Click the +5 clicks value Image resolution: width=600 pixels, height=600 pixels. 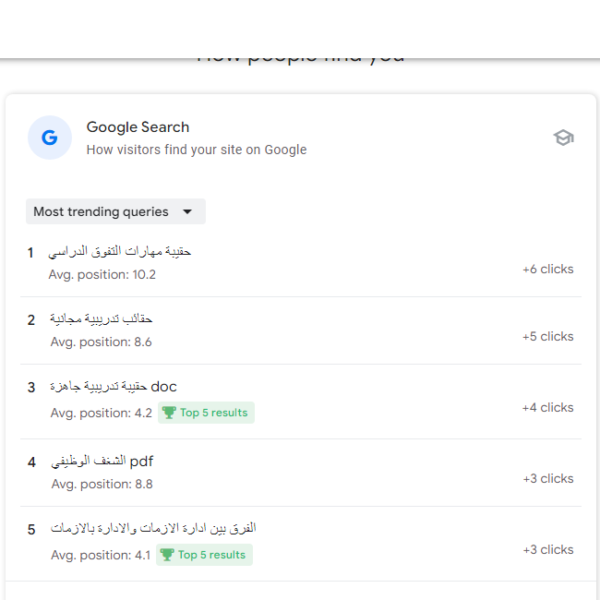click(x=548, y=336)
